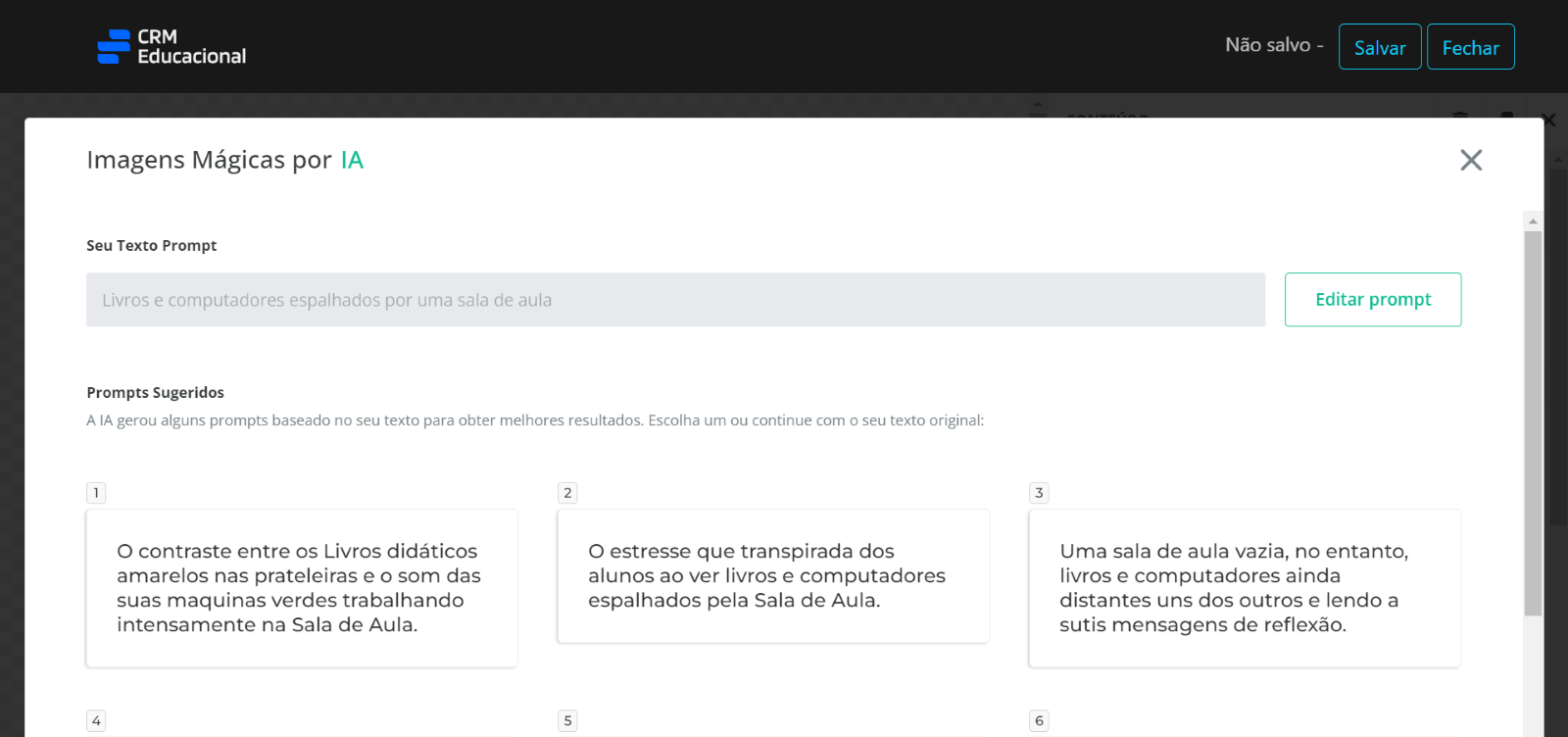Click the number 2 badge above second prompt
Screen dimensions: 1568x737
click(567, 493)
